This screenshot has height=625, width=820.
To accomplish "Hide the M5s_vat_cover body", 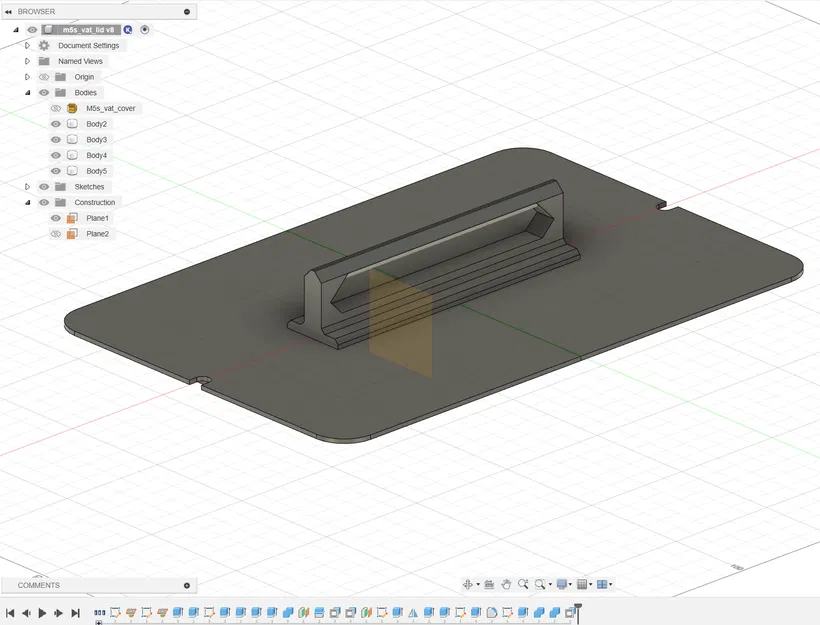I will (x=56, y=108).
